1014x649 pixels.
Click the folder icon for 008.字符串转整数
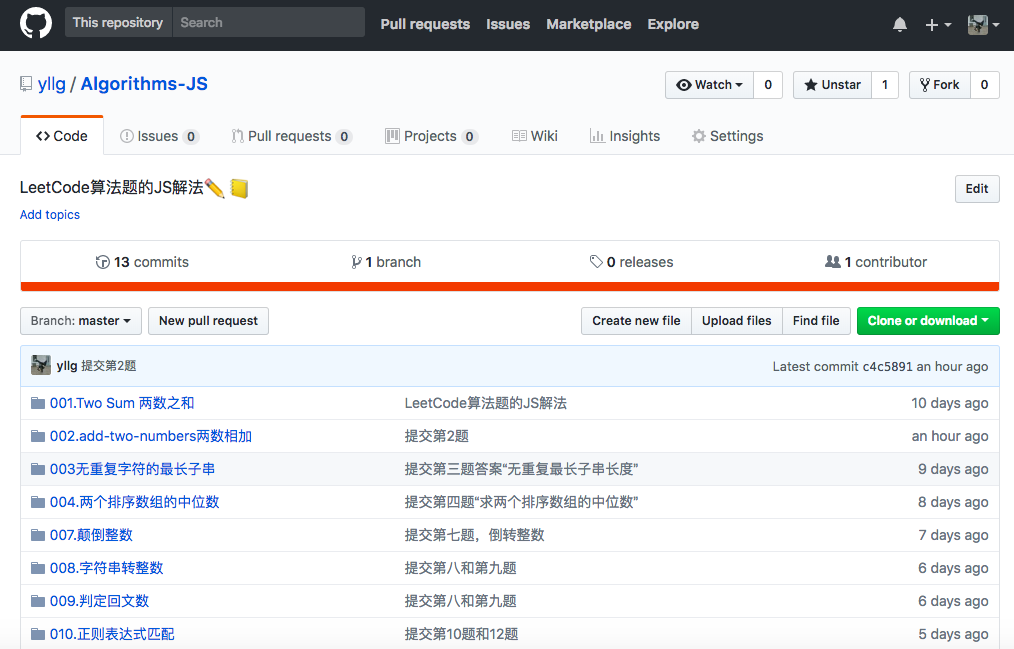click(38, 568)
